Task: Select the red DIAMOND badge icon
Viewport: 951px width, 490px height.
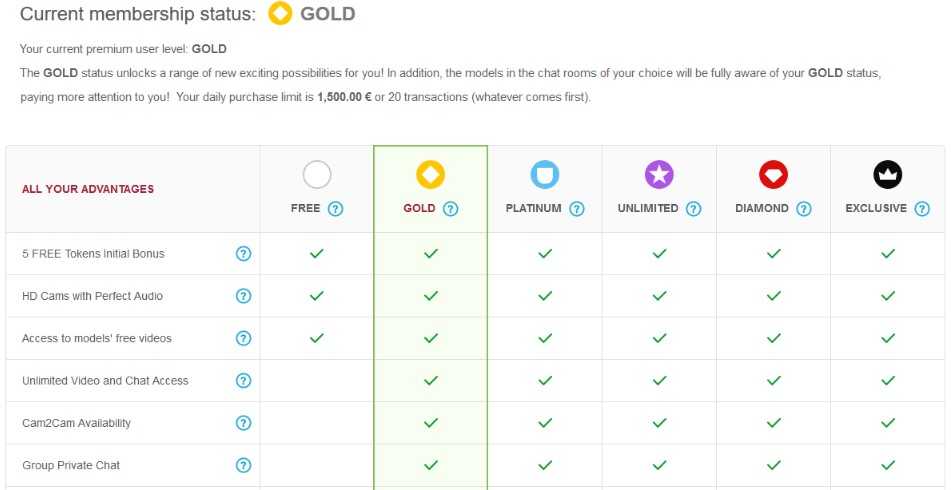Action: 773,175
